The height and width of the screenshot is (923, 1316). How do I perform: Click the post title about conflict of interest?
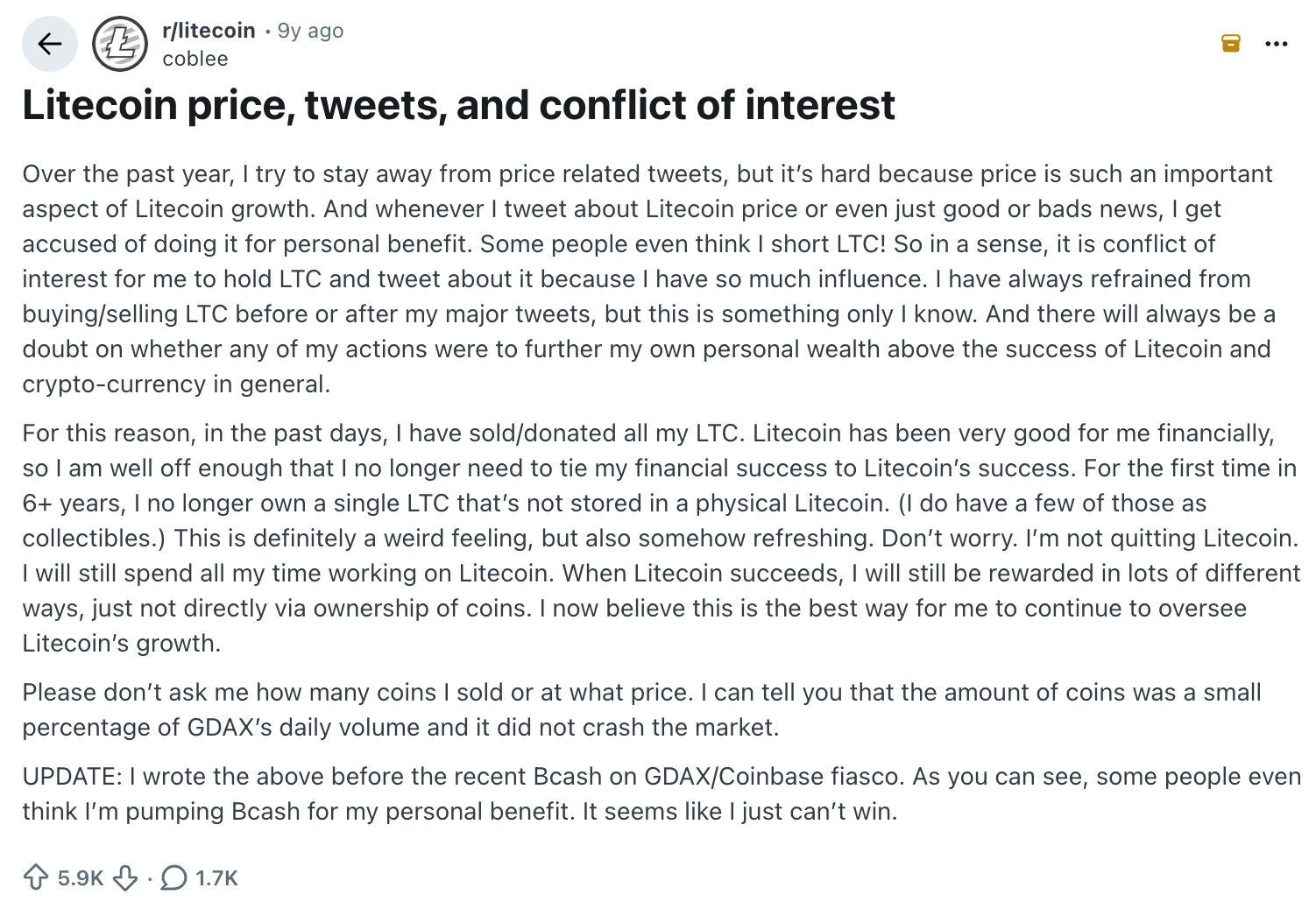click(x=458, y=105)
